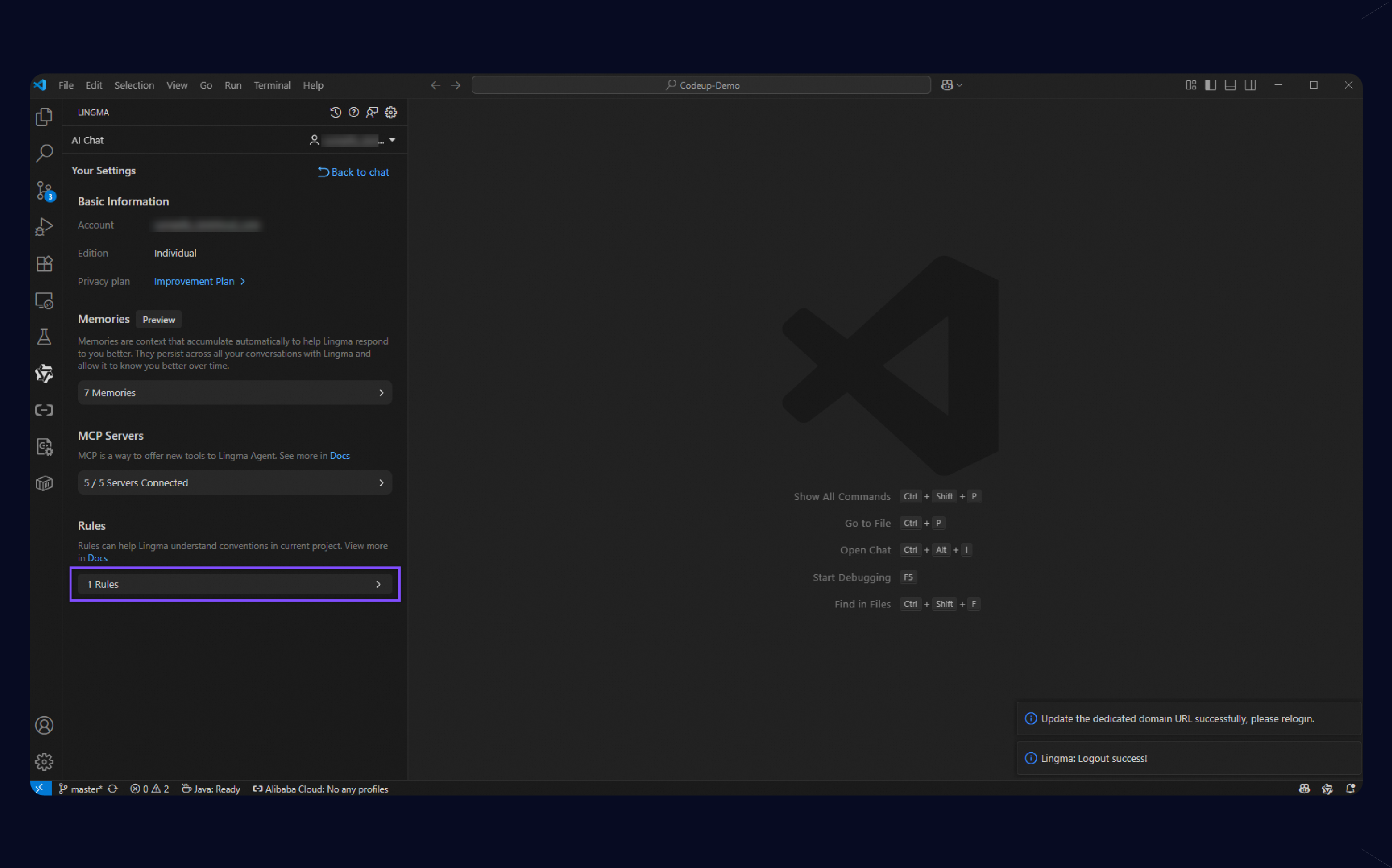The image size is (1392, 868).
Task: Toggle the secondary side bar layout button
Action: [1250, 85]
